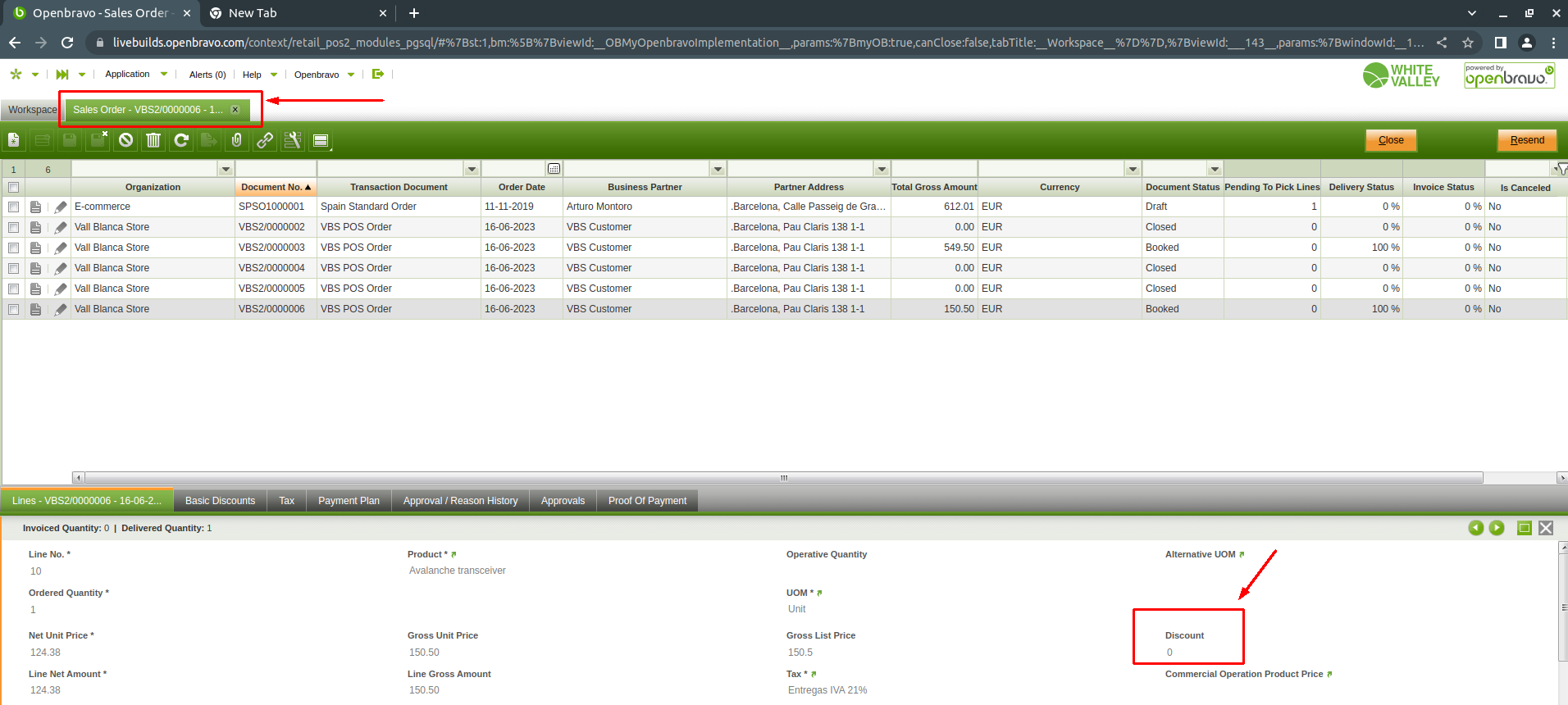Click the orange Close button
This screenshot has height=705, width=1568.
point(1391,140)
